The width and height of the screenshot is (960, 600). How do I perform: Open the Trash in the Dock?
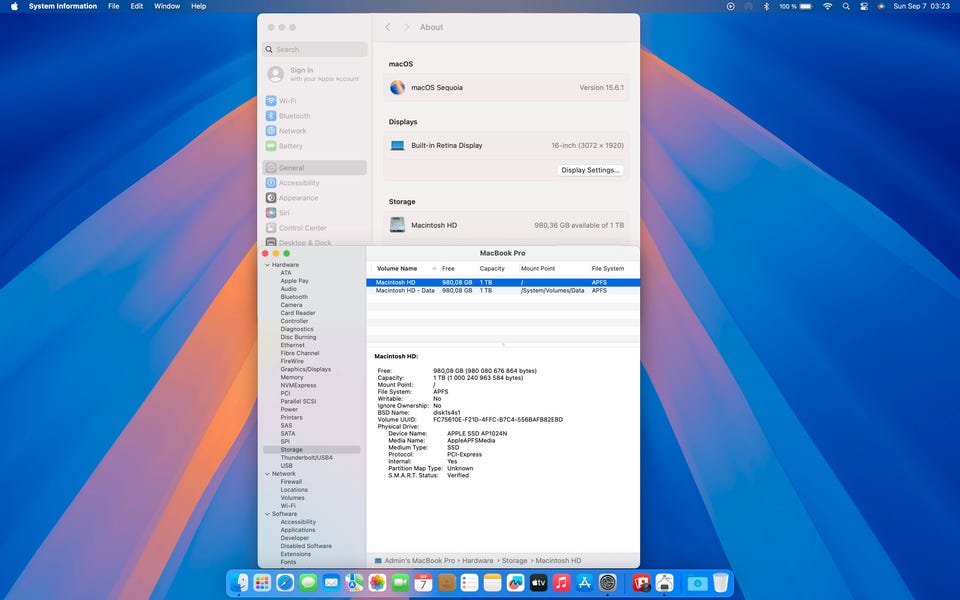tap(720, 582)
